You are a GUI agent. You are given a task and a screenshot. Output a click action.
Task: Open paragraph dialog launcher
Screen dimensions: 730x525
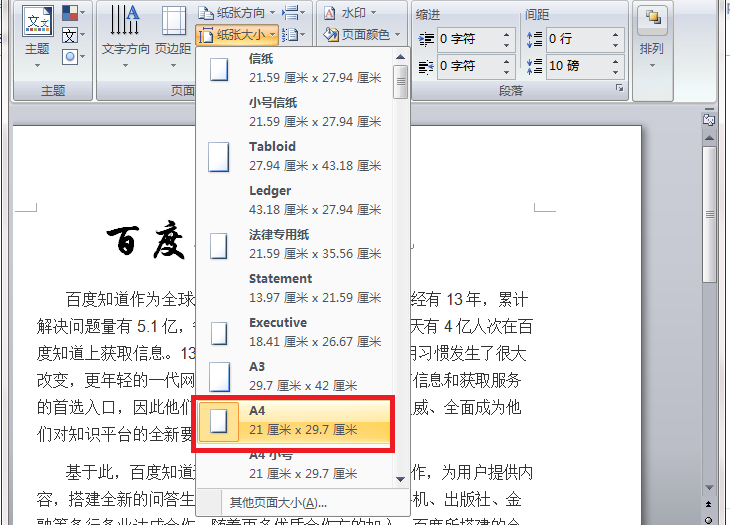pos(619,88)
